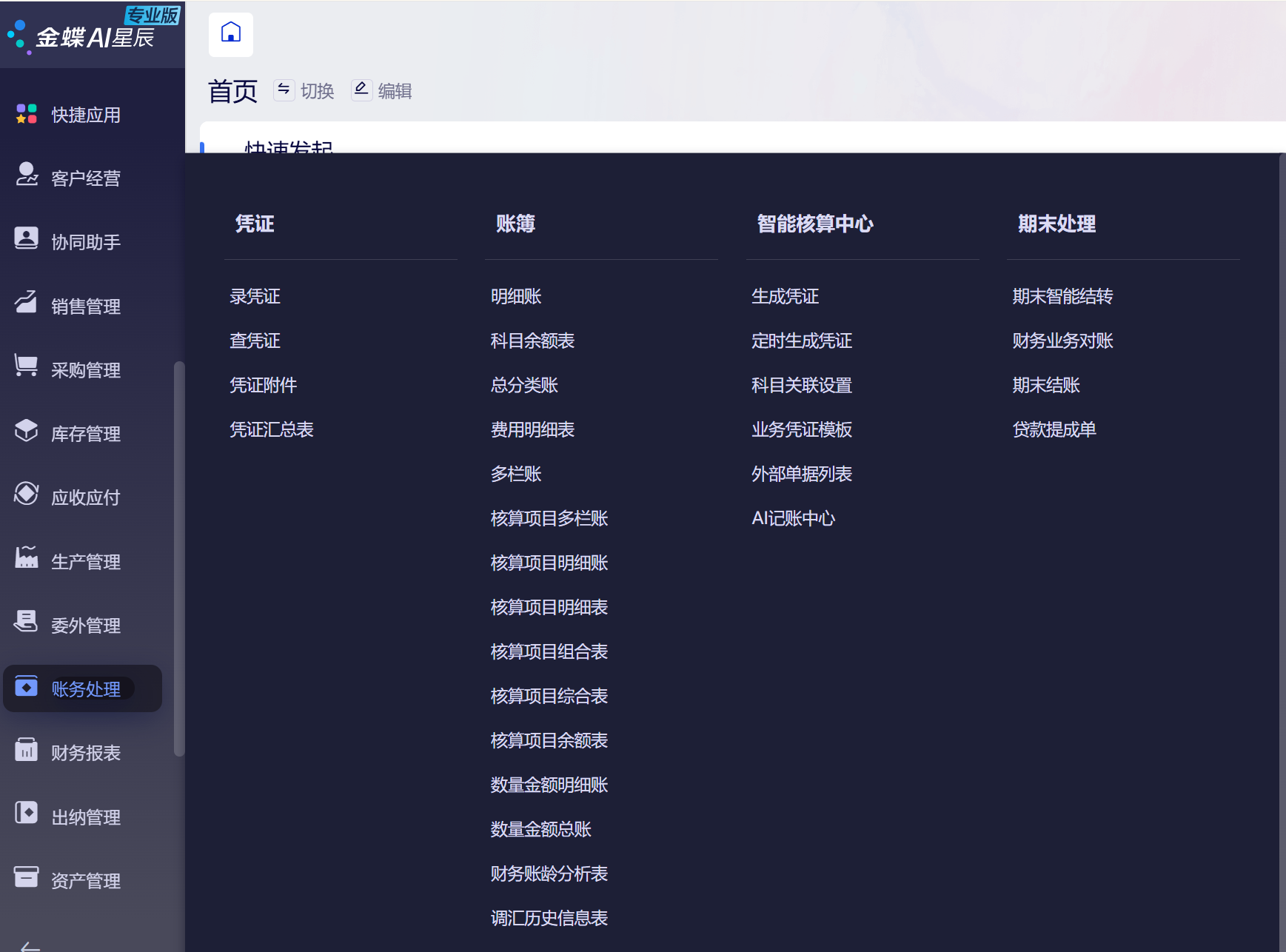Open the 录凭证 link

coord(255,296)
